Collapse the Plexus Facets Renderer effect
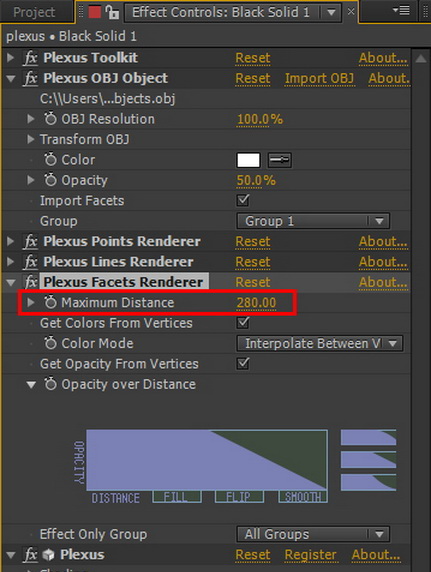431x572 pixels. coord(11,282)
